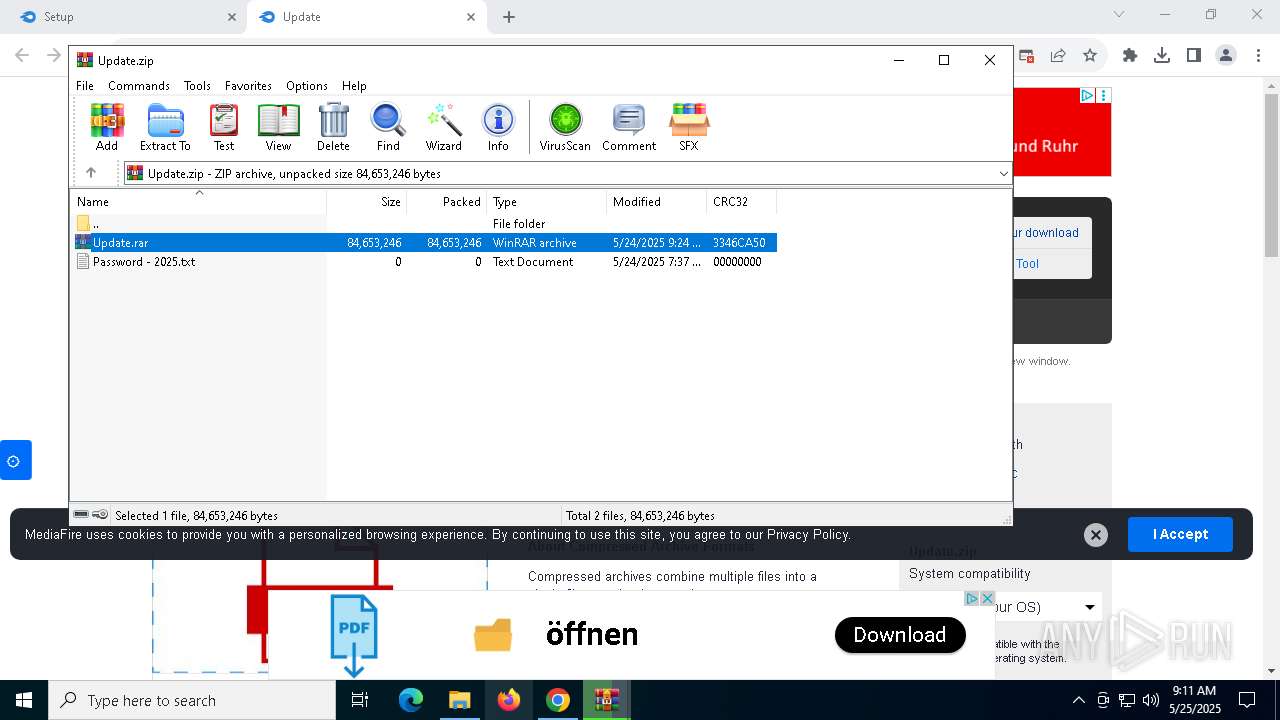Switch to the Update browser tab
Viewport: 1280px width, 720px height.
(x=366, y=17)
